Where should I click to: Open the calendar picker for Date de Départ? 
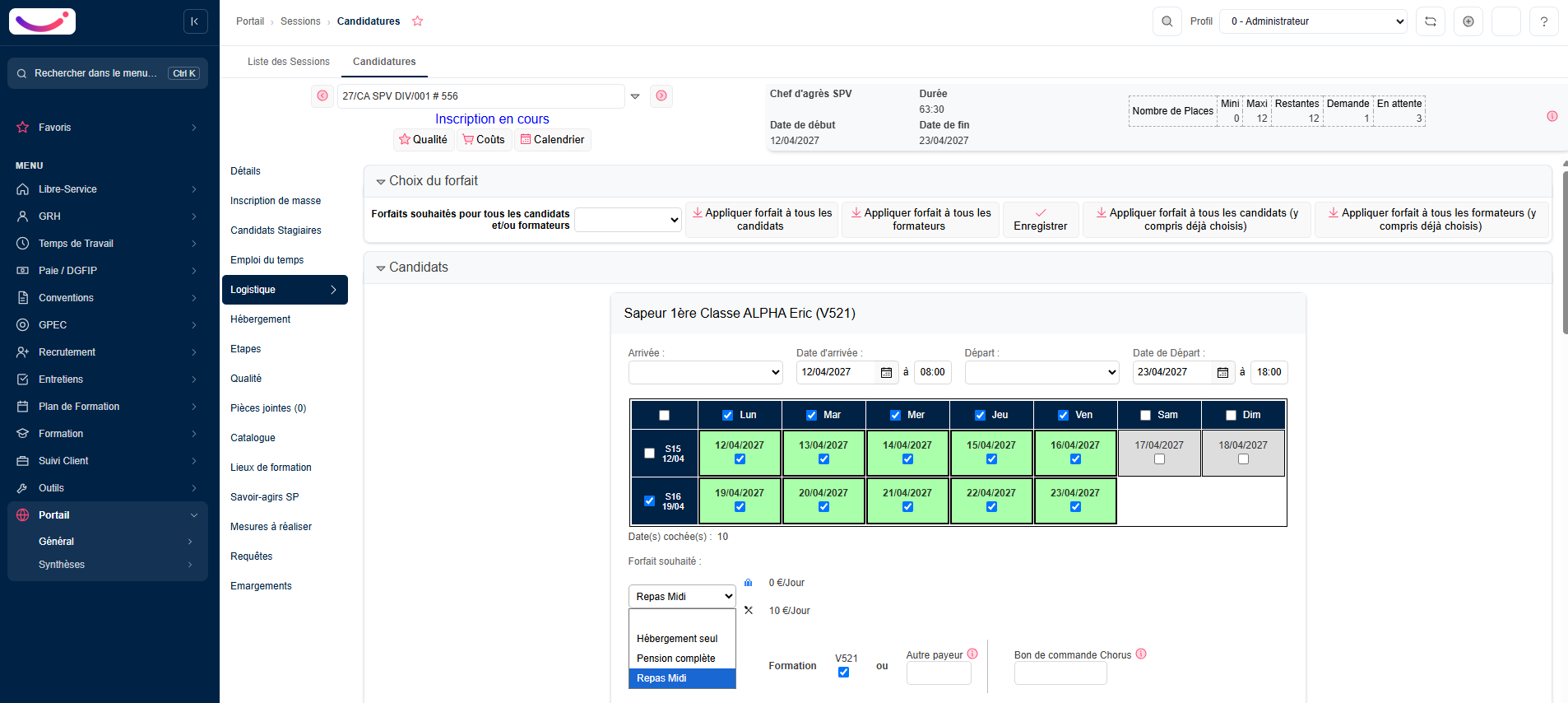coord(1222,373)
